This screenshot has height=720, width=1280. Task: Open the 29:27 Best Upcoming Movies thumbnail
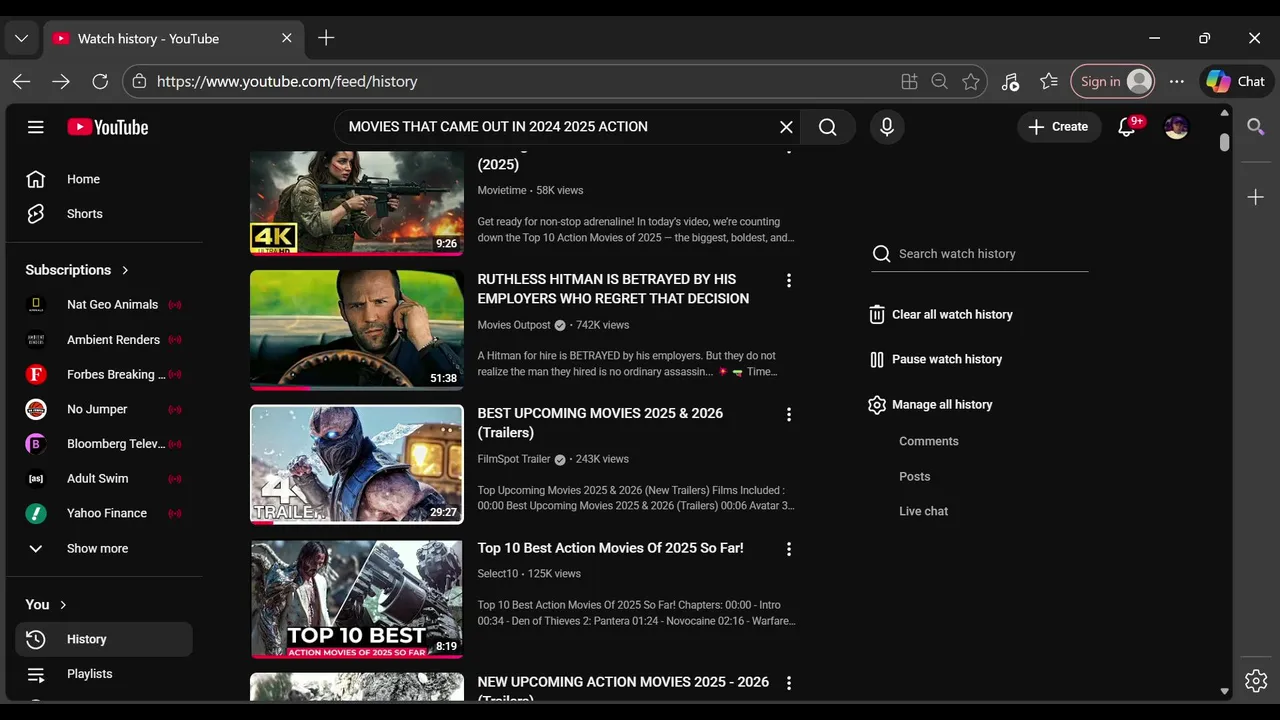coord(357,464)
